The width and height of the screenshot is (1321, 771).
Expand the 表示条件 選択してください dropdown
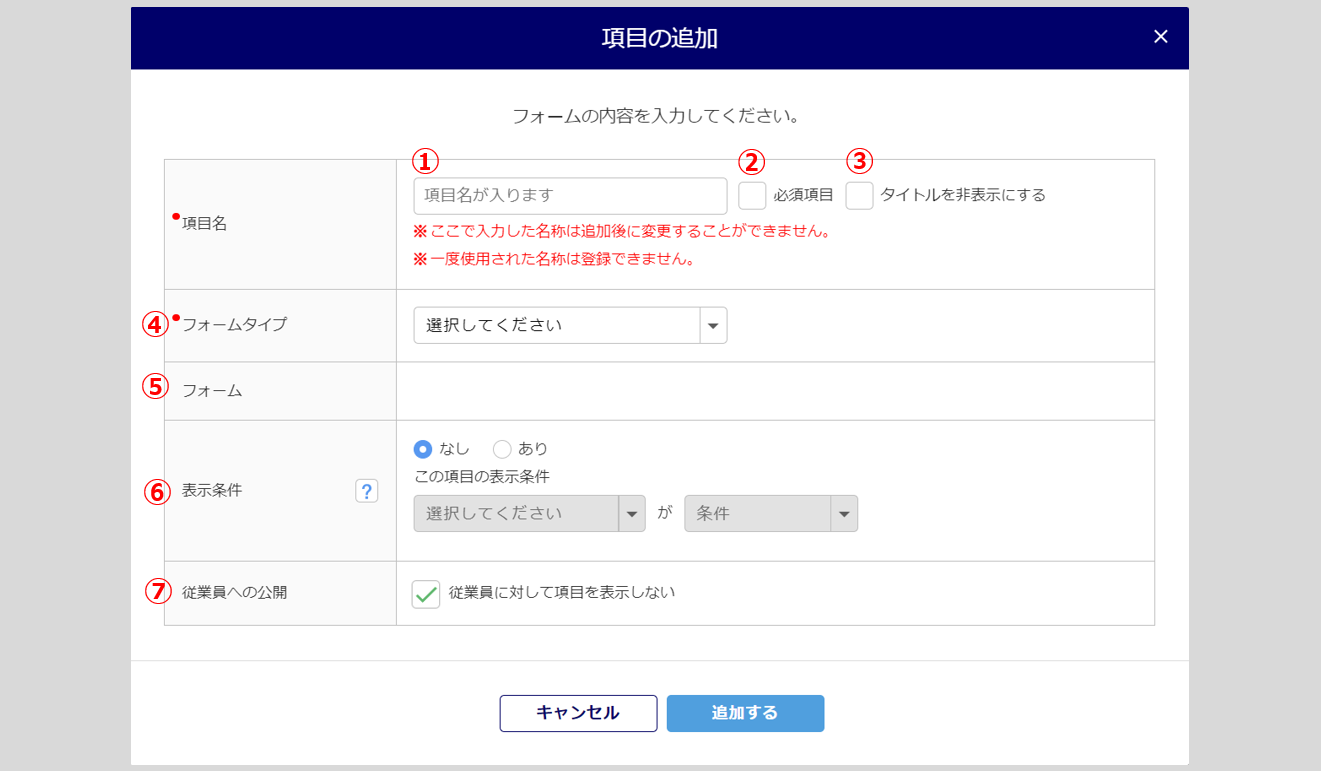[x=529, y=514]
